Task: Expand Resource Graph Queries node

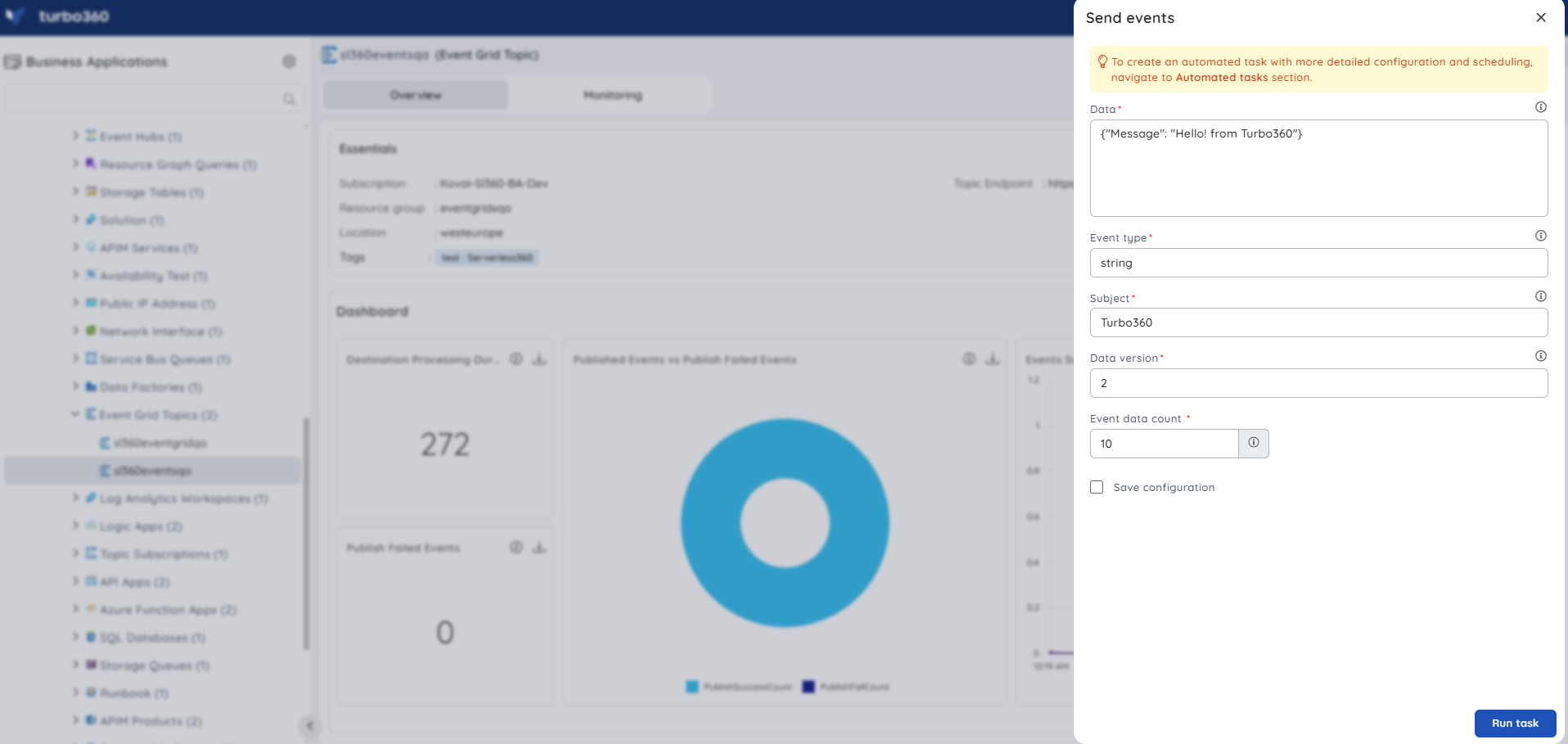Action: 75,164
